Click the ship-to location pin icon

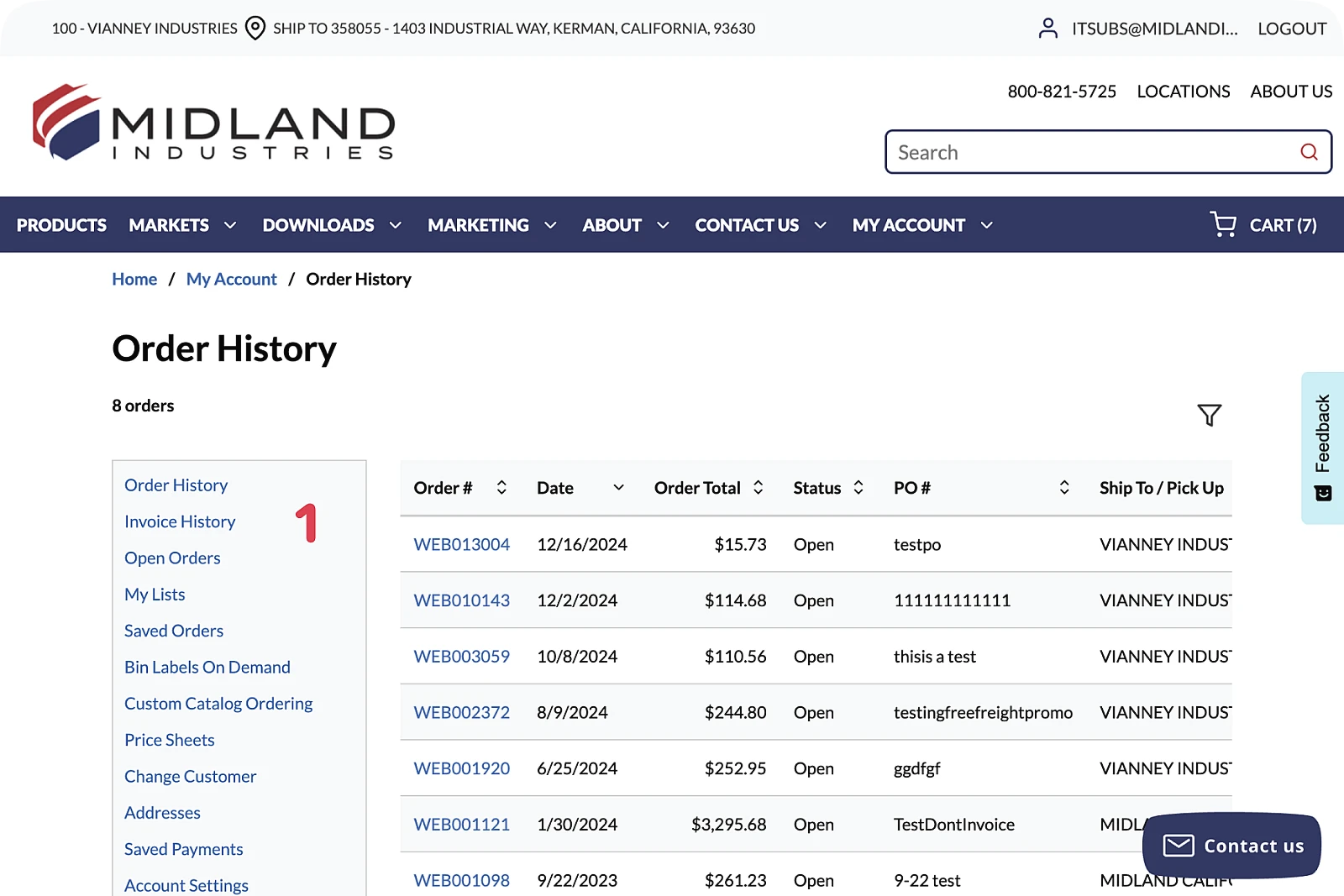255,29
